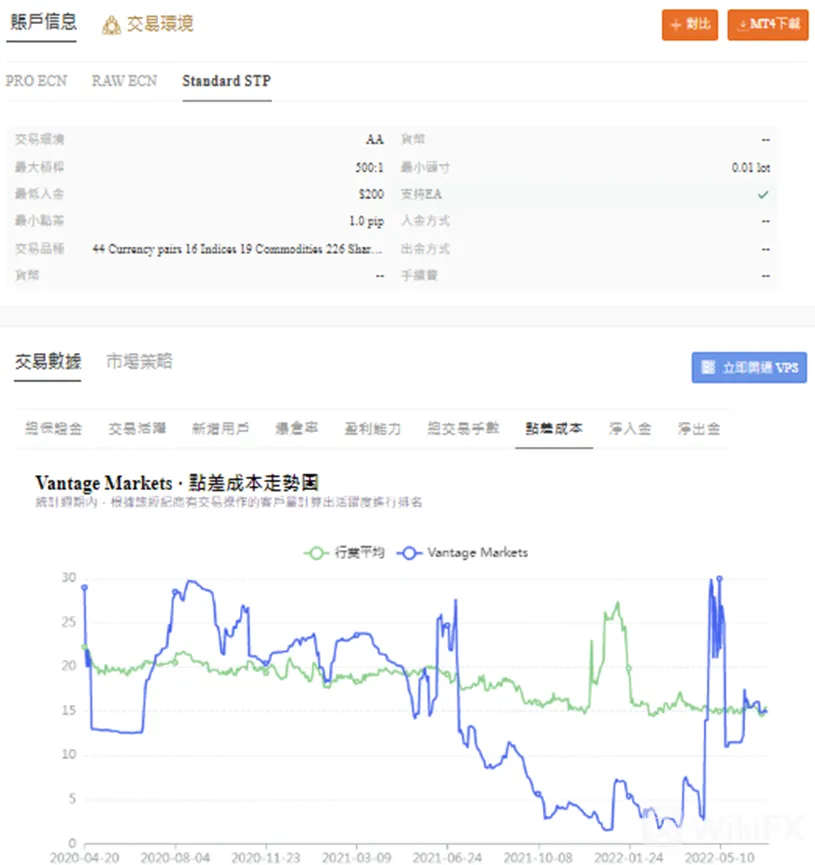Click the 立即開通 VPS button

[749, 367]
